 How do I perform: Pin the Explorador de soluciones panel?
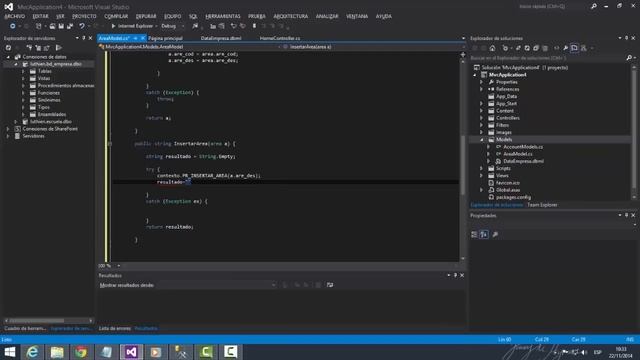click(627, 38)
